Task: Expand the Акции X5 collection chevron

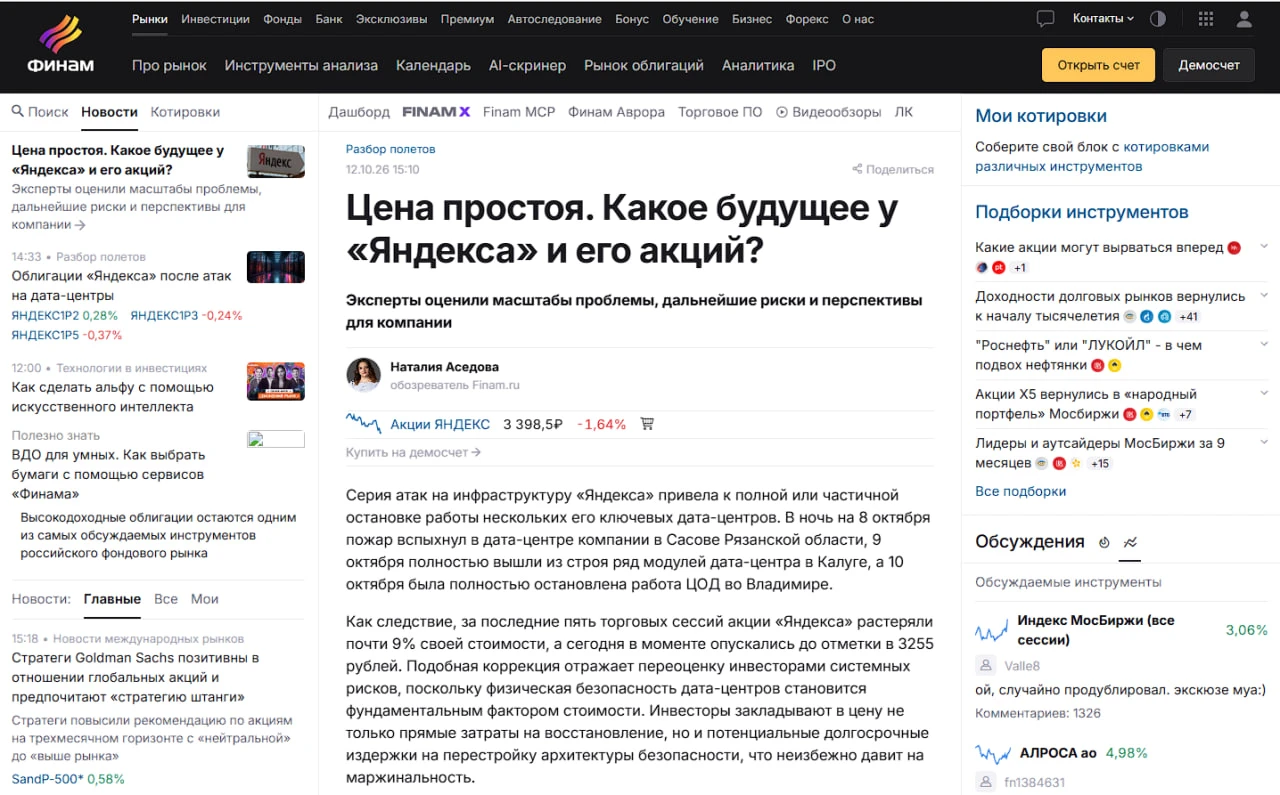Action: click(x=1264, y=393)
